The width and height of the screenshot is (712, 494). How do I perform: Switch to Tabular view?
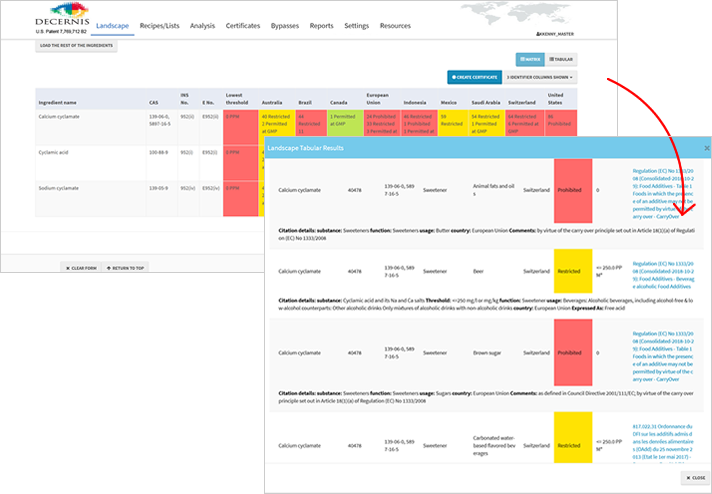[561, 59]
